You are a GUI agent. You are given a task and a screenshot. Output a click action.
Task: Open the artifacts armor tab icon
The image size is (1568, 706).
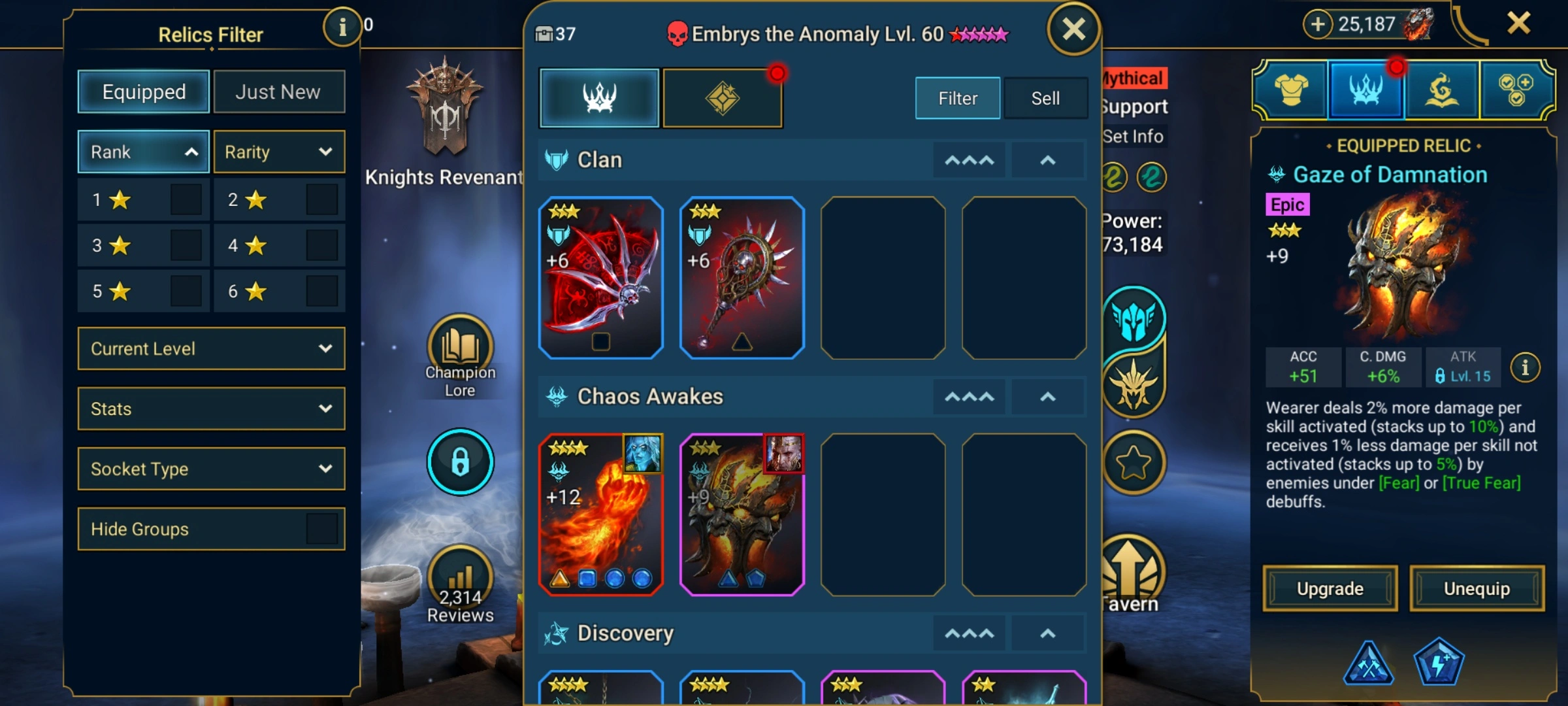pyautogui.click(x=1290, y=90)
